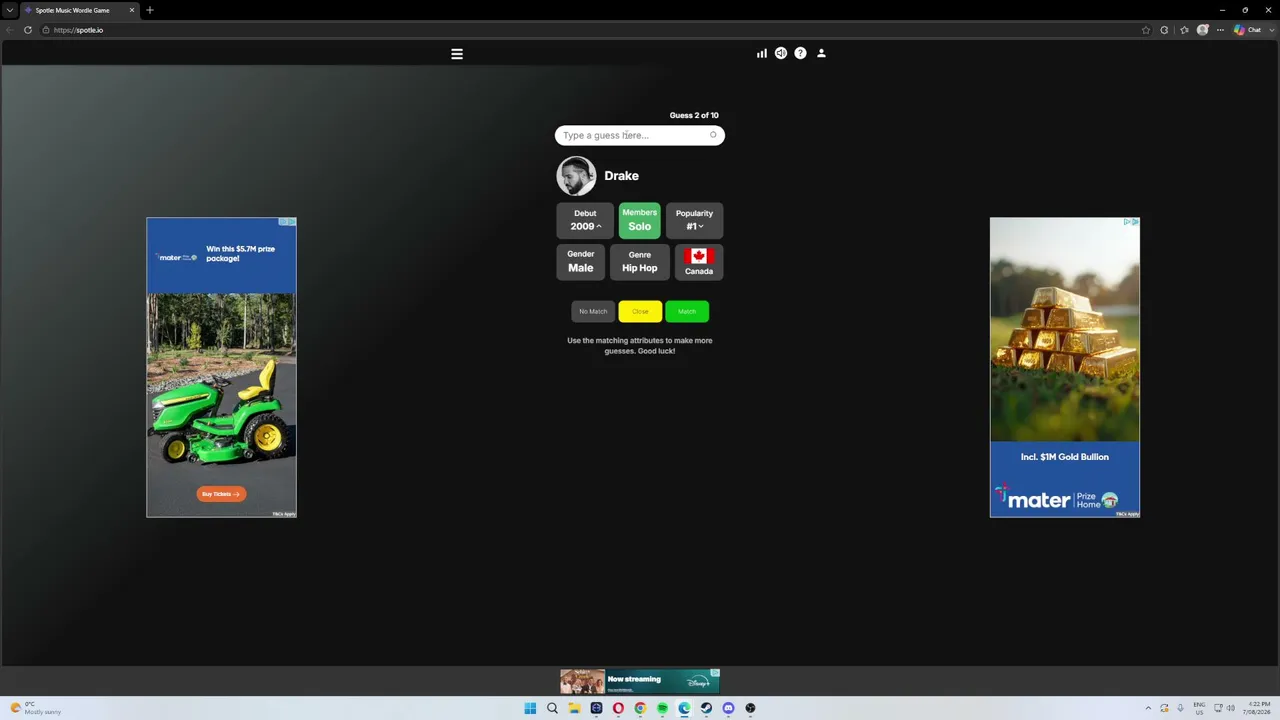Open the hamburger menu on Spotle
Screen dimensions: 1280x720
pos(457,54)
